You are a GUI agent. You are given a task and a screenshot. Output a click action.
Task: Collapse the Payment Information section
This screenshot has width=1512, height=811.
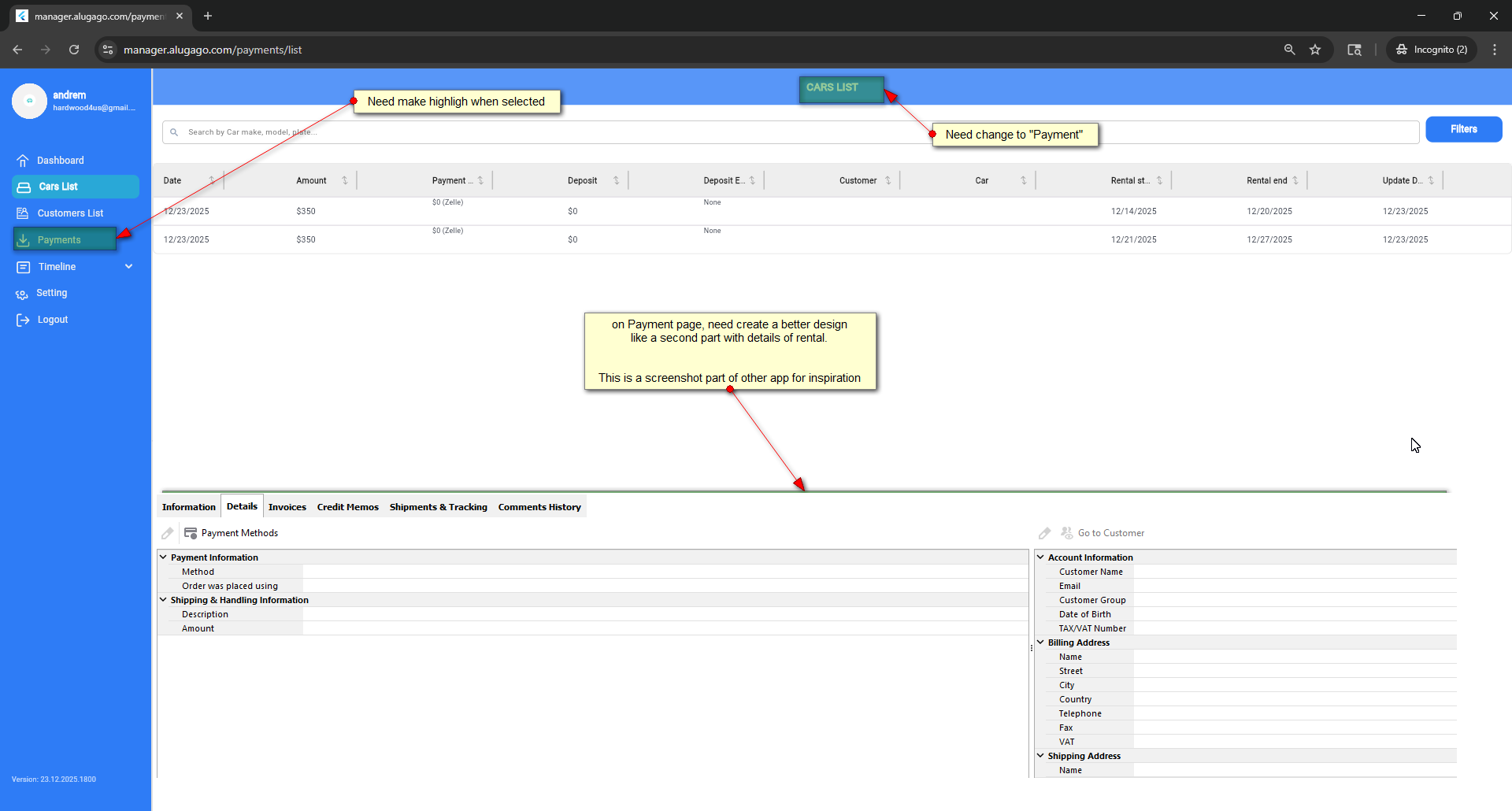(164, 557)
